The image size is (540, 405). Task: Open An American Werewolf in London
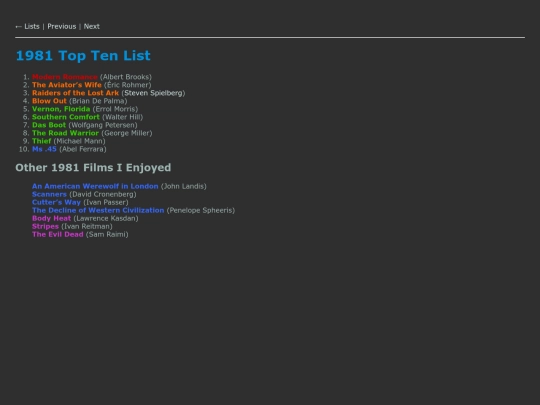click(x=95, y=186)
